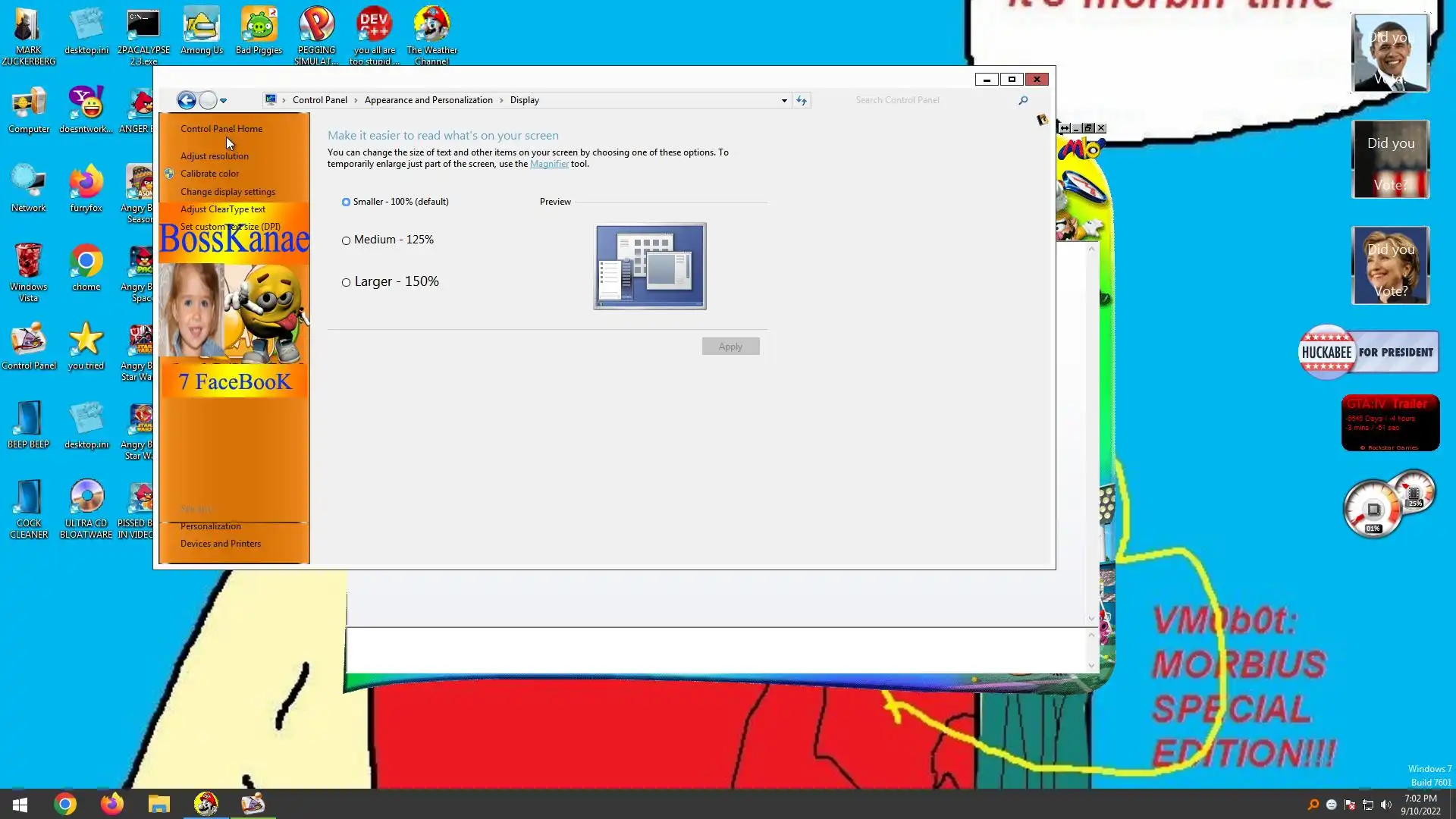The height and width of the screenshot is (819, 1456).
Task: Expand the address bar history dropdown
Action: [x=784, y=100]
